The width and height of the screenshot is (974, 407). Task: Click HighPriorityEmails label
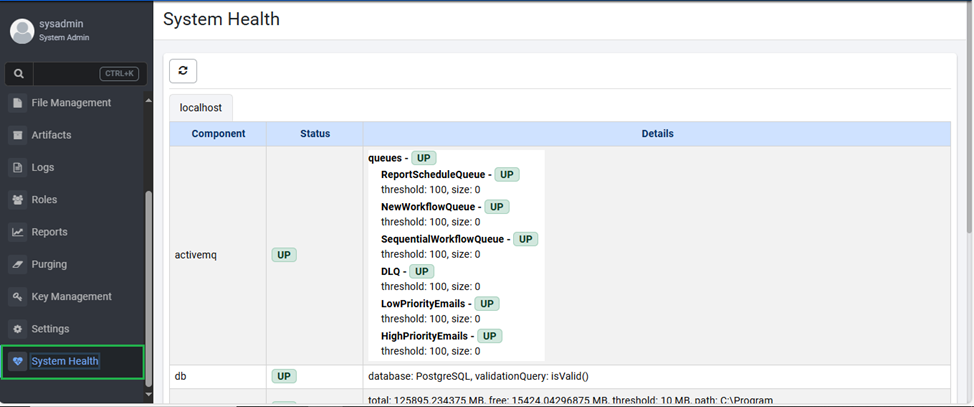point(424,336)
